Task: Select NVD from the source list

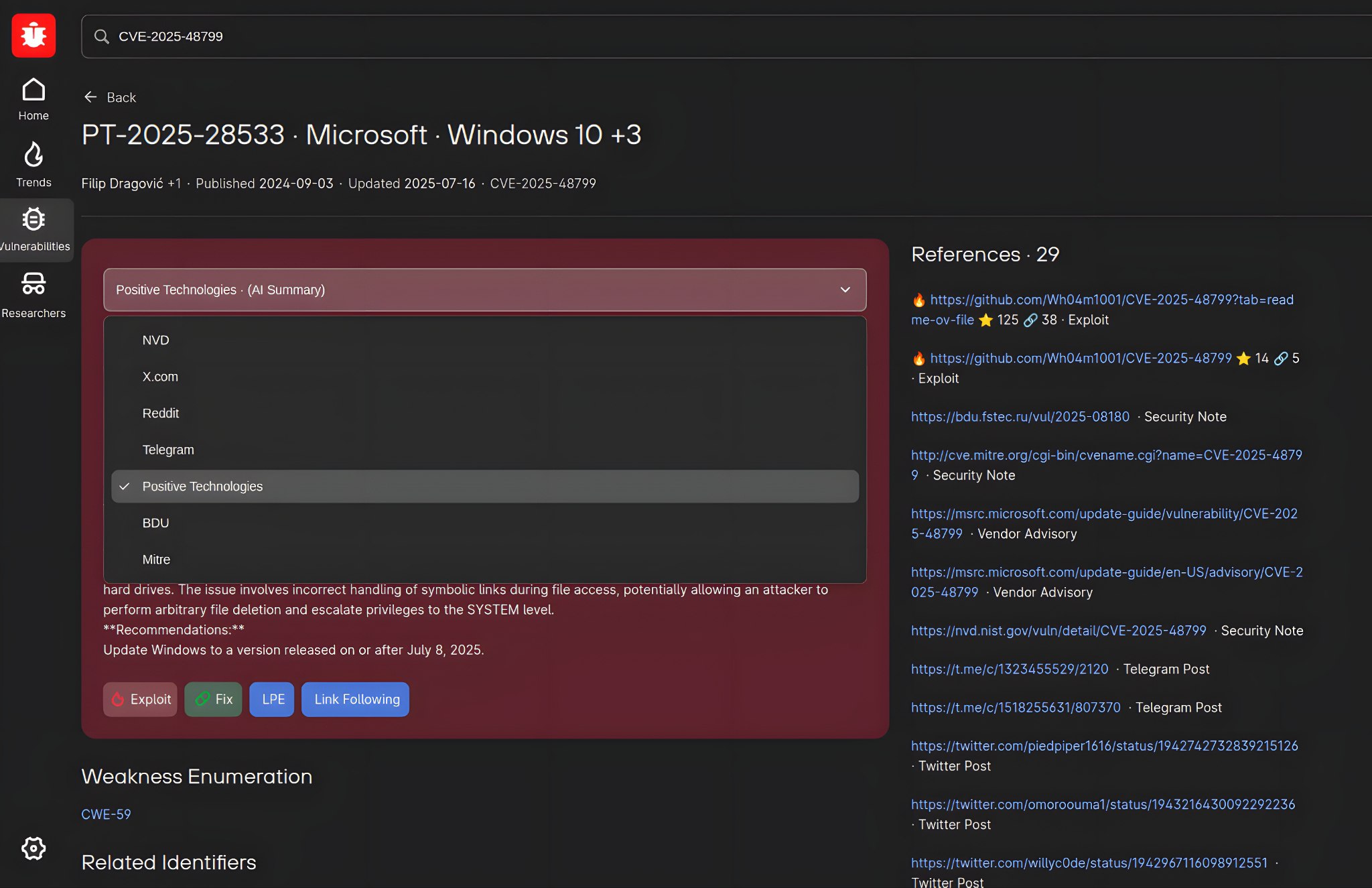Action: (x=485, y=340)
